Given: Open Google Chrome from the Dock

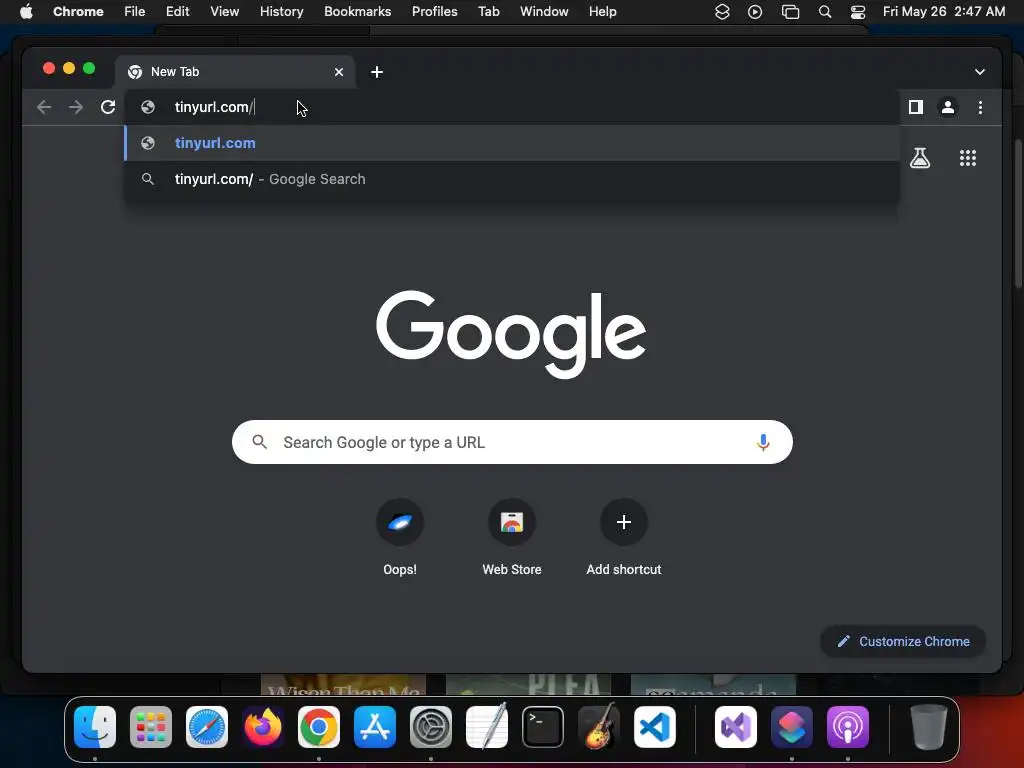Looking at the screenshot, I should [x=319, y=727].
